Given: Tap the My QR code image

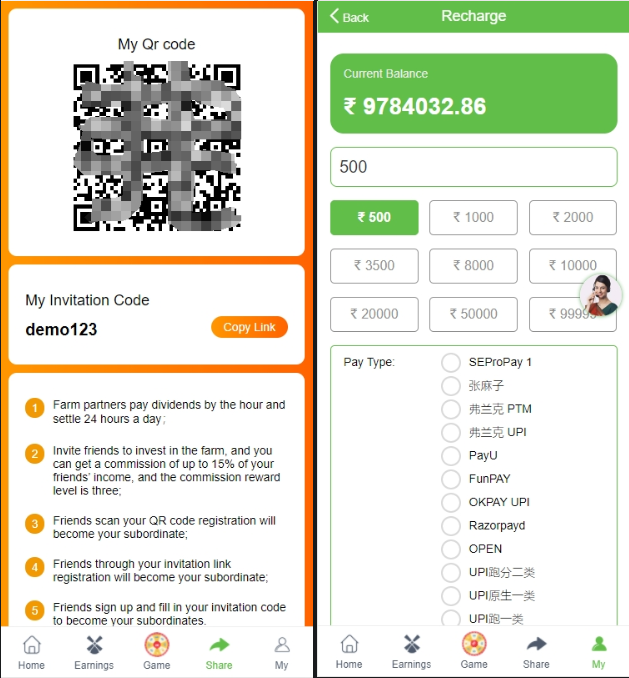Looking at the screenshot, I should click(x=157, y=147).
